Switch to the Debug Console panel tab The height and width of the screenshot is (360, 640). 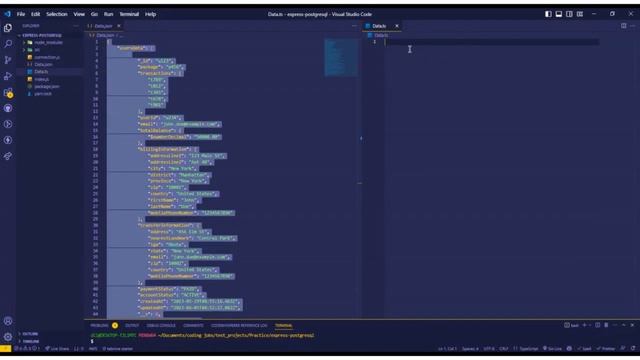[161, 325]
